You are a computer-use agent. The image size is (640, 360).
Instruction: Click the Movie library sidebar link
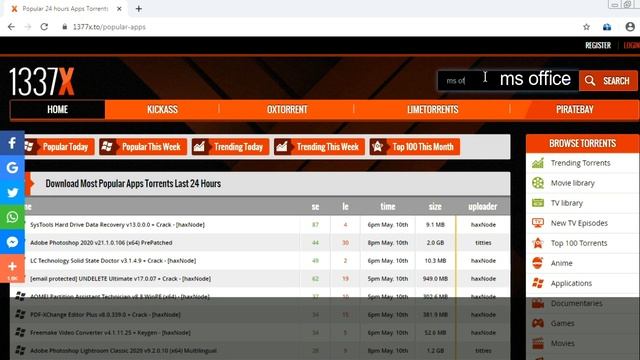573,183
